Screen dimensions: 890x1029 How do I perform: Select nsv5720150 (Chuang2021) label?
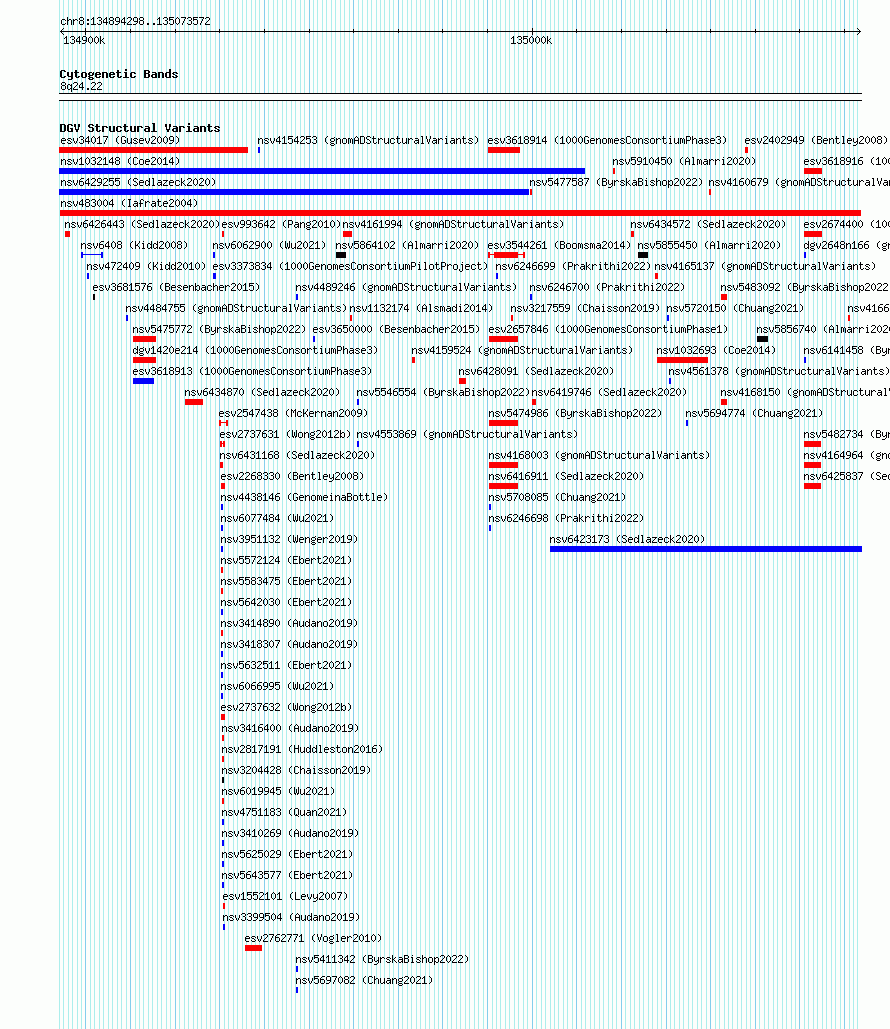[x=734, y=308]
